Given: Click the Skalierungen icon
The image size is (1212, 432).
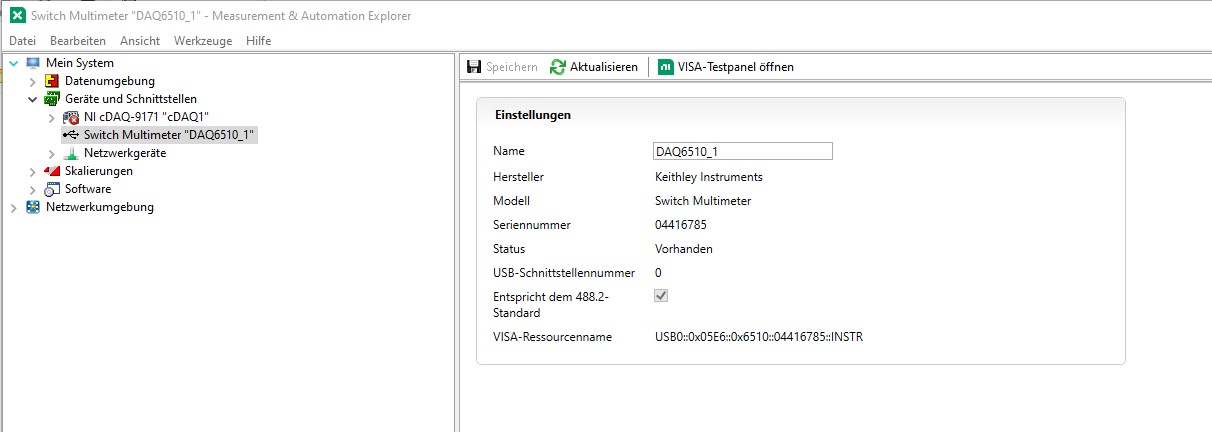Looking at the screenshot, I should (x=52, y=171).
